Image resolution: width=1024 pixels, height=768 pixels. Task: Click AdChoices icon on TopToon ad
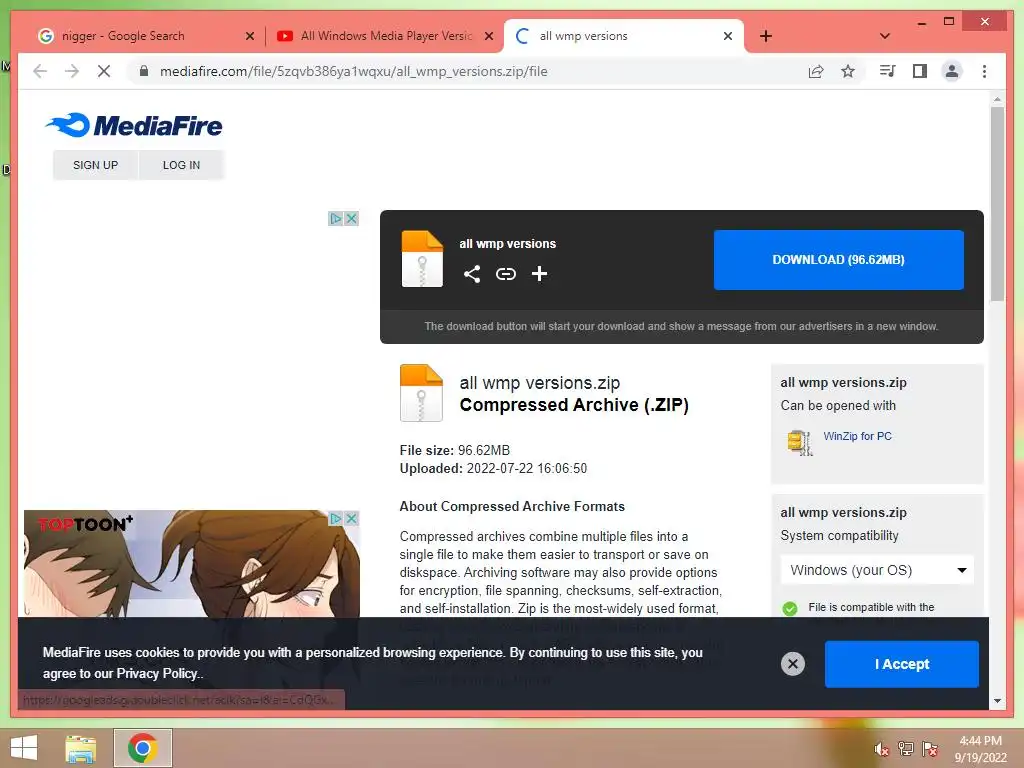pos(336,519)
